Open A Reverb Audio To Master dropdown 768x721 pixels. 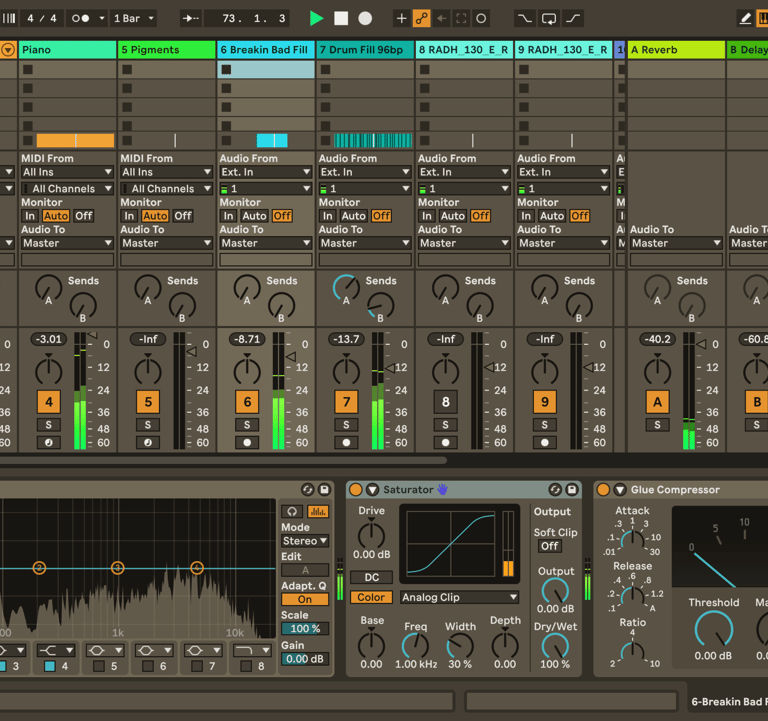676,243
